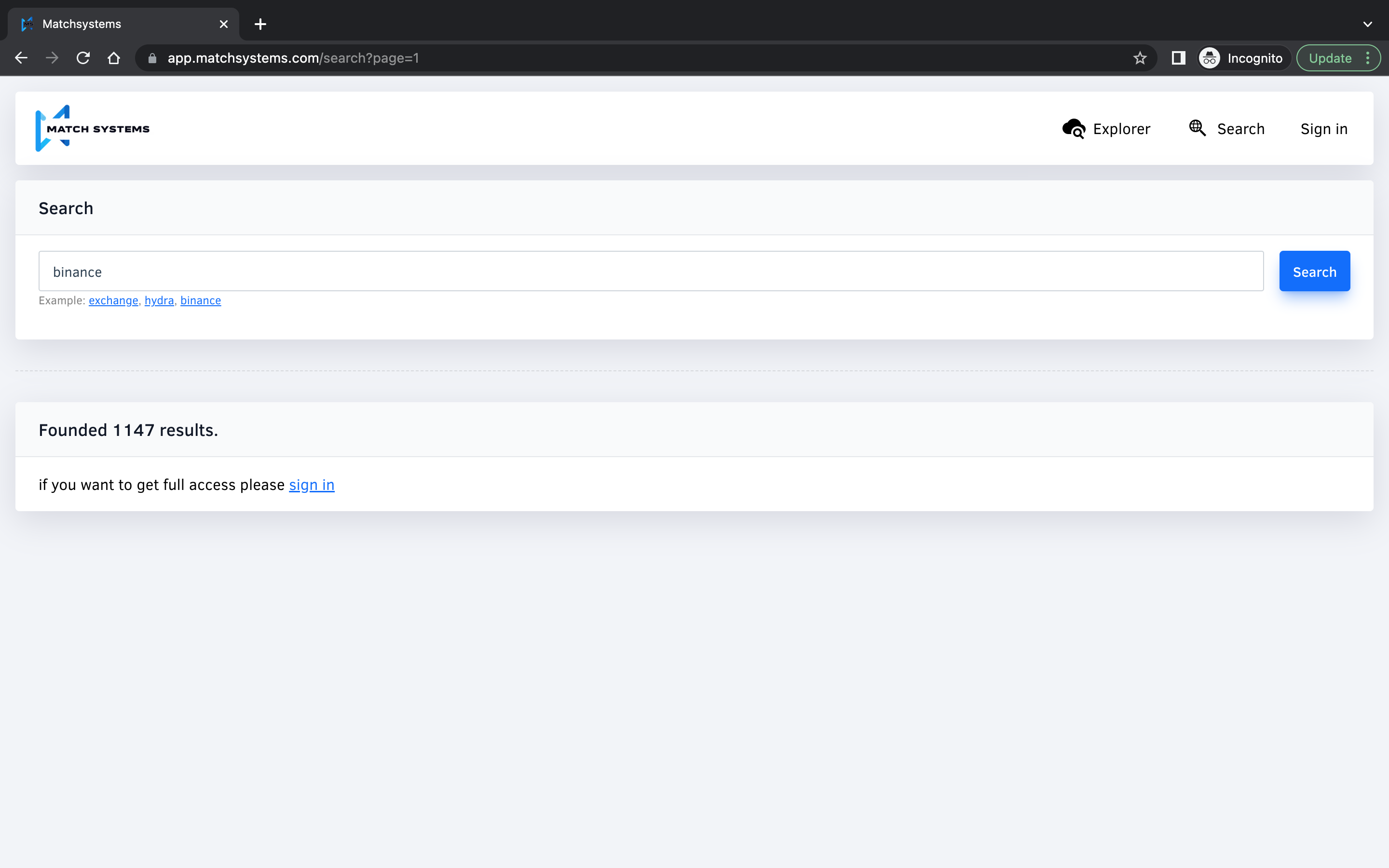Toggle the browser side panel

[1178, 58]
